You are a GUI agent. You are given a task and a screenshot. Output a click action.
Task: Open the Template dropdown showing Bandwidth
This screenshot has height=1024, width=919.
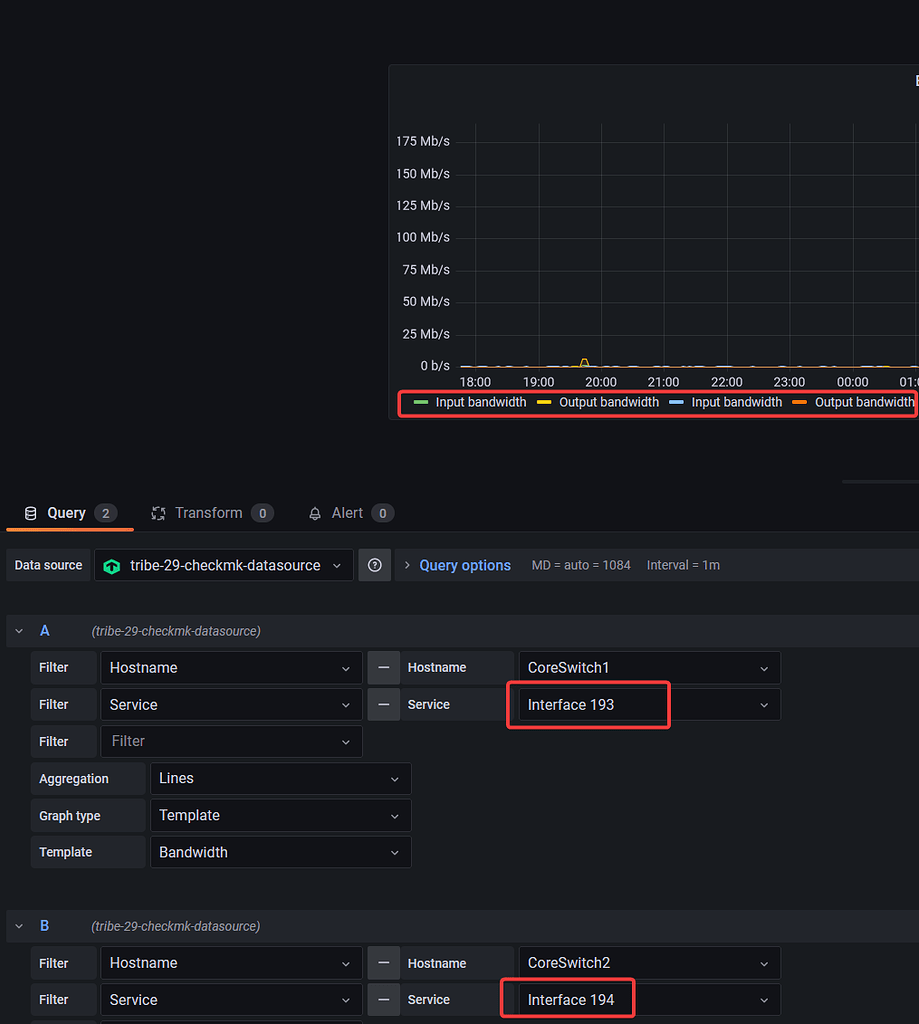pos(280,851)
